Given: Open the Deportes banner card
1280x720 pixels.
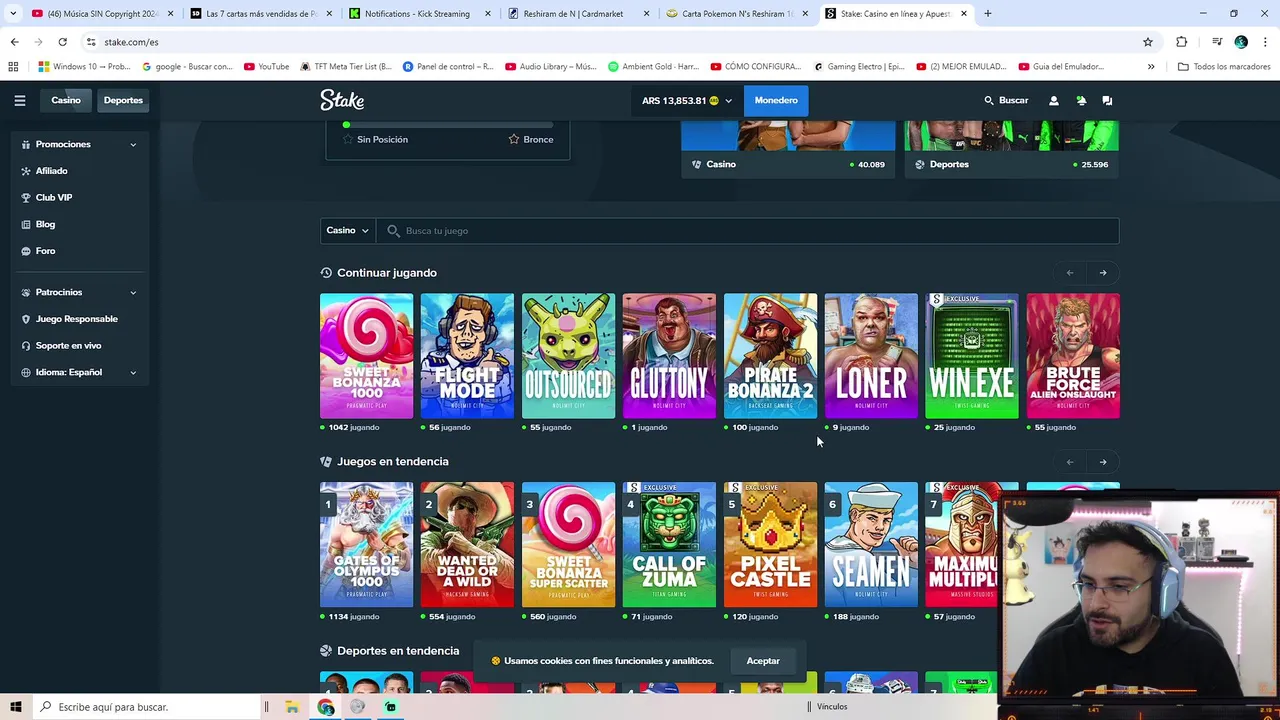Looking at the screenshot, I should pyautogui.click(x=1011, y=150).
